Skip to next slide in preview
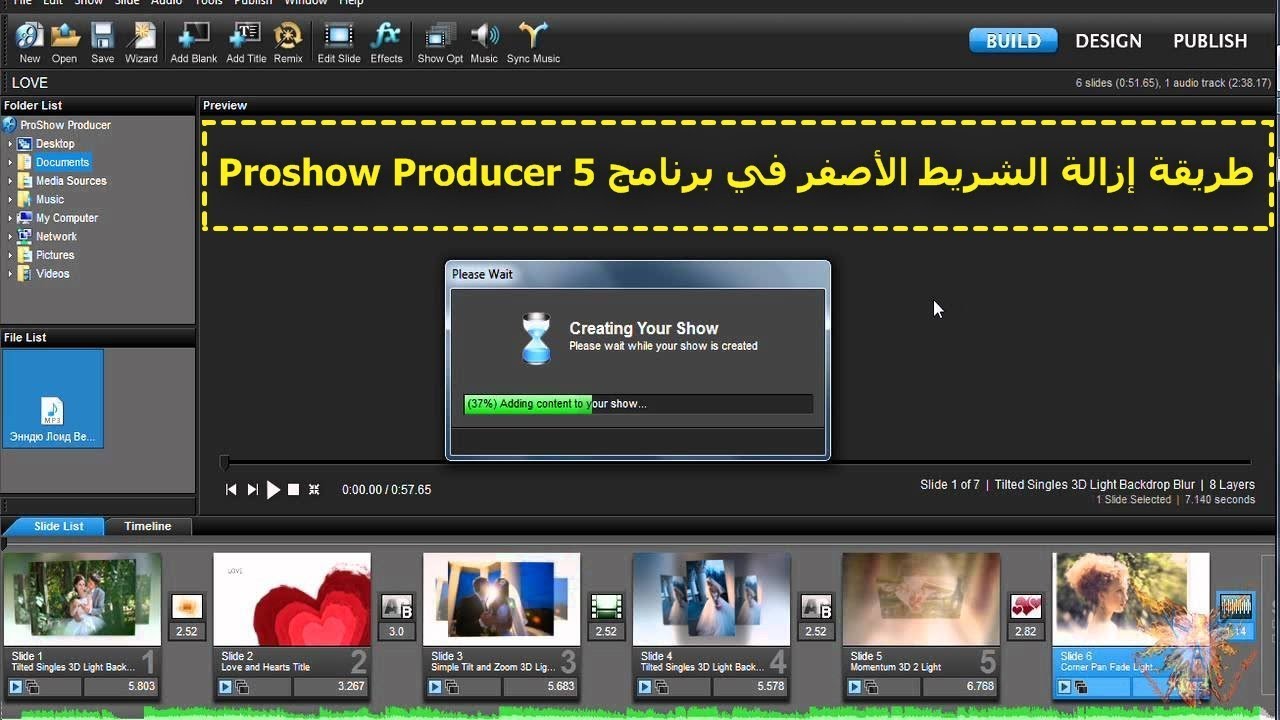Image resolution: width=1280 pixels, height=720 pixels. coord(252,490)
